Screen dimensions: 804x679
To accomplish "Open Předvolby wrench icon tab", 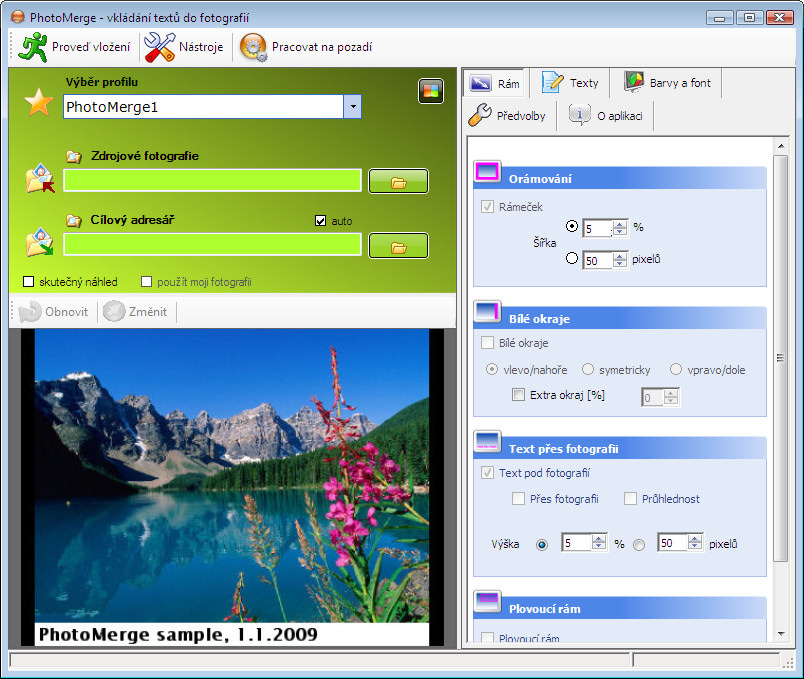I will pos(508,115).
